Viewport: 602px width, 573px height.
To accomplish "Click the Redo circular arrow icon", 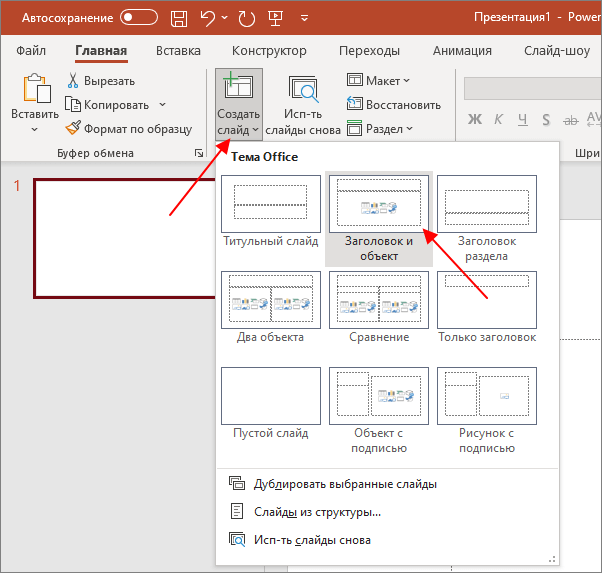I will [246, 18].
